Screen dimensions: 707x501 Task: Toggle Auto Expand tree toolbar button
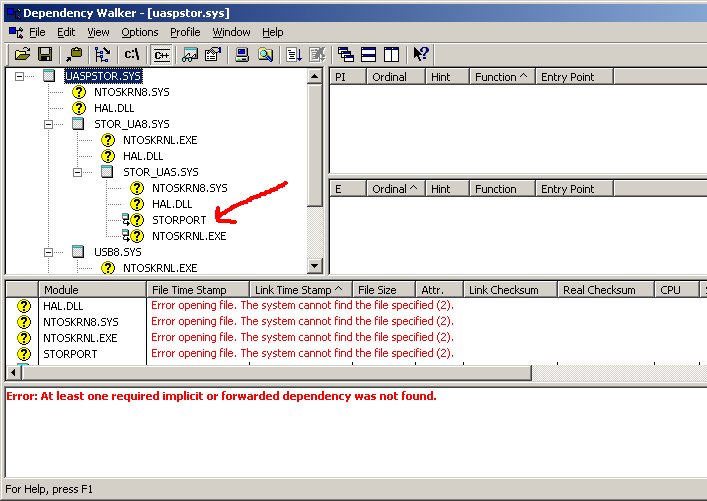[102, 55]
